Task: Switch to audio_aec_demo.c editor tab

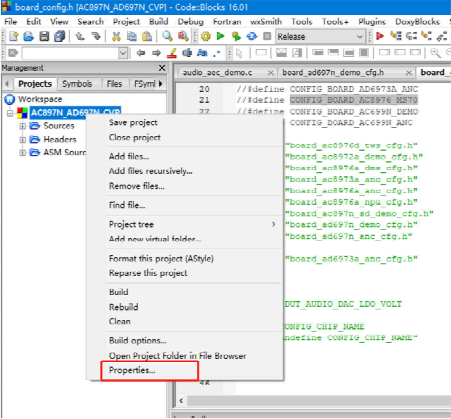Action: pos(217,73)
